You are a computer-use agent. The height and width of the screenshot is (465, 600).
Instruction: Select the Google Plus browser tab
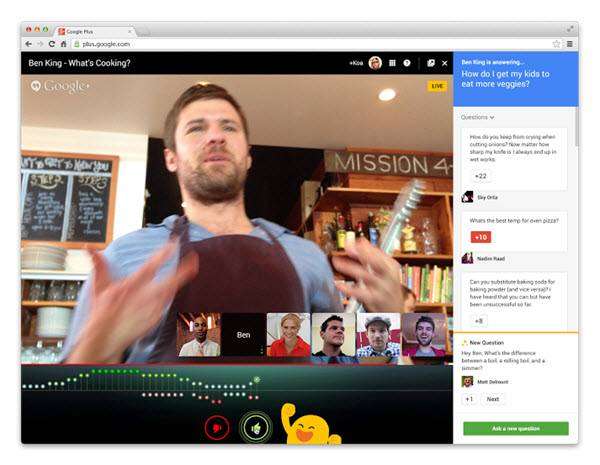(x=95, y=32)
